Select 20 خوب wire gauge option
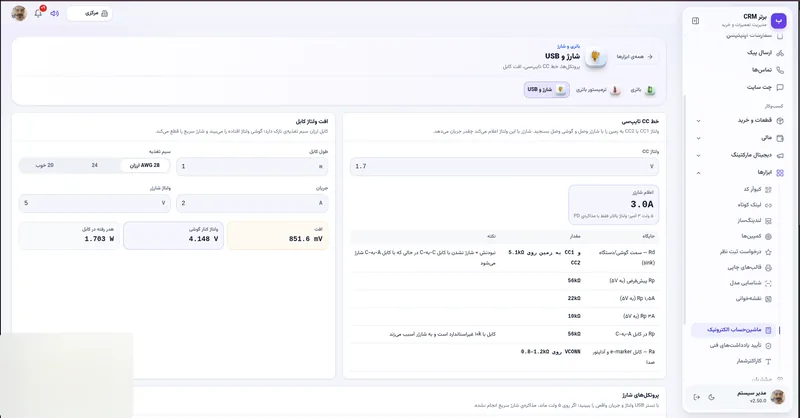 [44, 165]
